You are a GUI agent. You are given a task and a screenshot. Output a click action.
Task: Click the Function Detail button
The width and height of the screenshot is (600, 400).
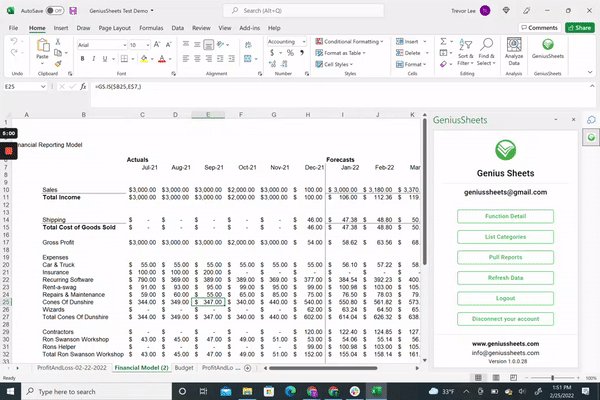505,216
